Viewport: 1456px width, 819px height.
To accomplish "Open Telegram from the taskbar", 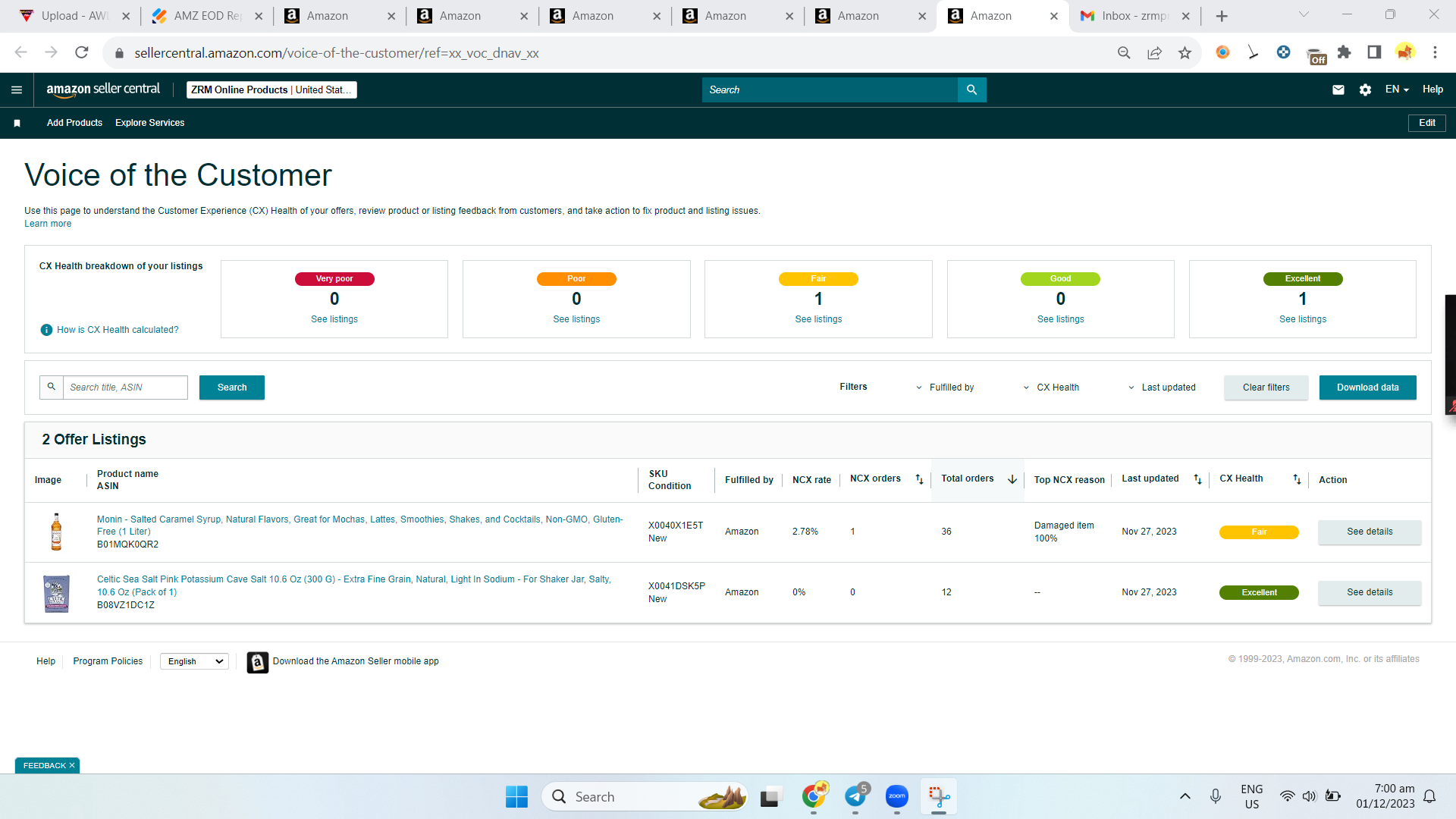I will [856, 796].
